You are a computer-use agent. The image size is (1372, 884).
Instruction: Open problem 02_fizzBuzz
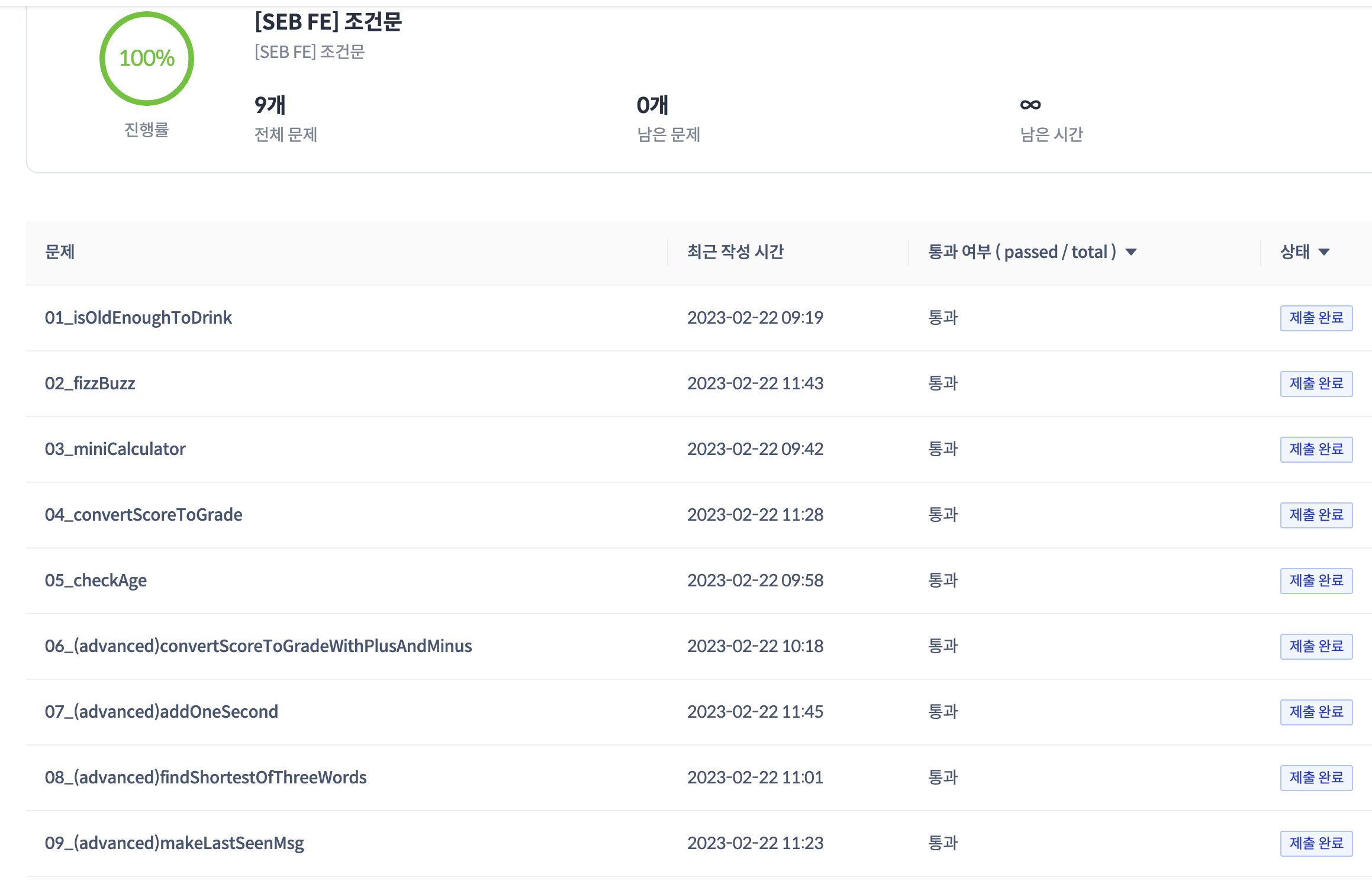[90, 383]
